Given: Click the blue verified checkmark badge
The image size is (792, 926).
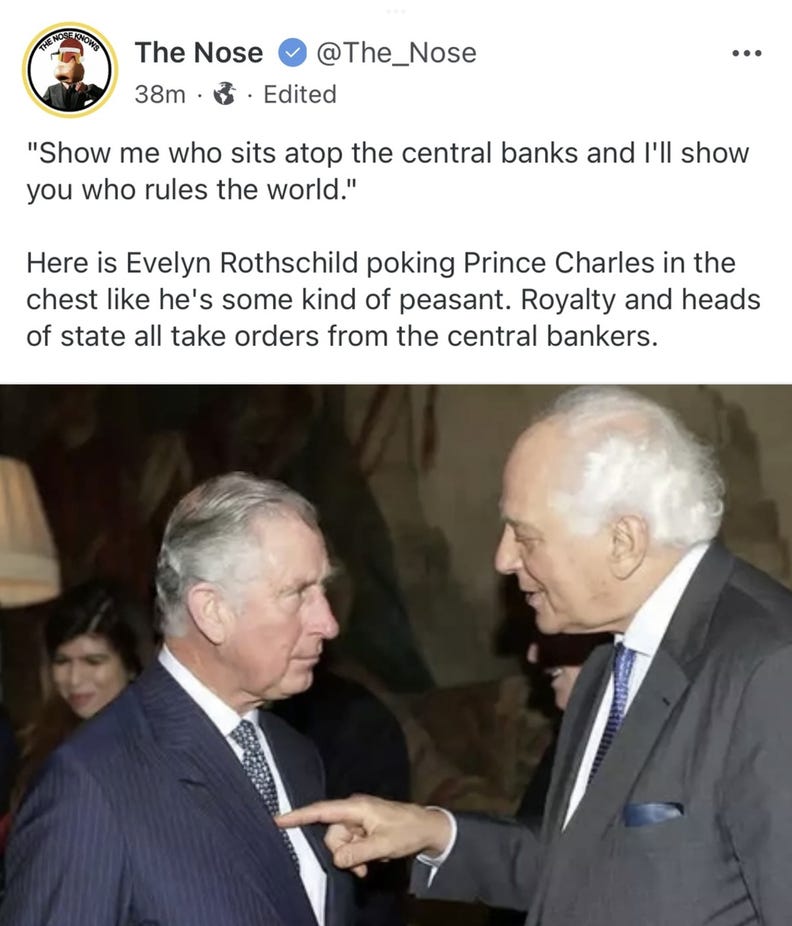Looking at the screenshot, I should tap(292, 53).
